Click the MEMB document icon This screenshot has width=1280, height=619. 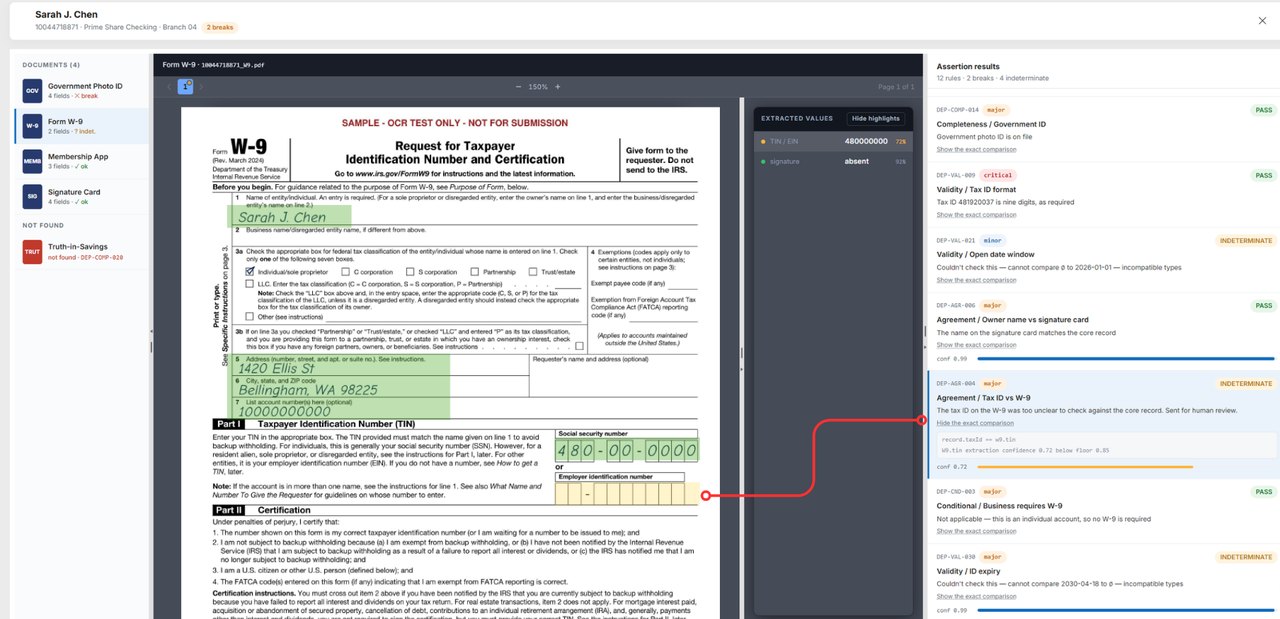coord(32,161)
